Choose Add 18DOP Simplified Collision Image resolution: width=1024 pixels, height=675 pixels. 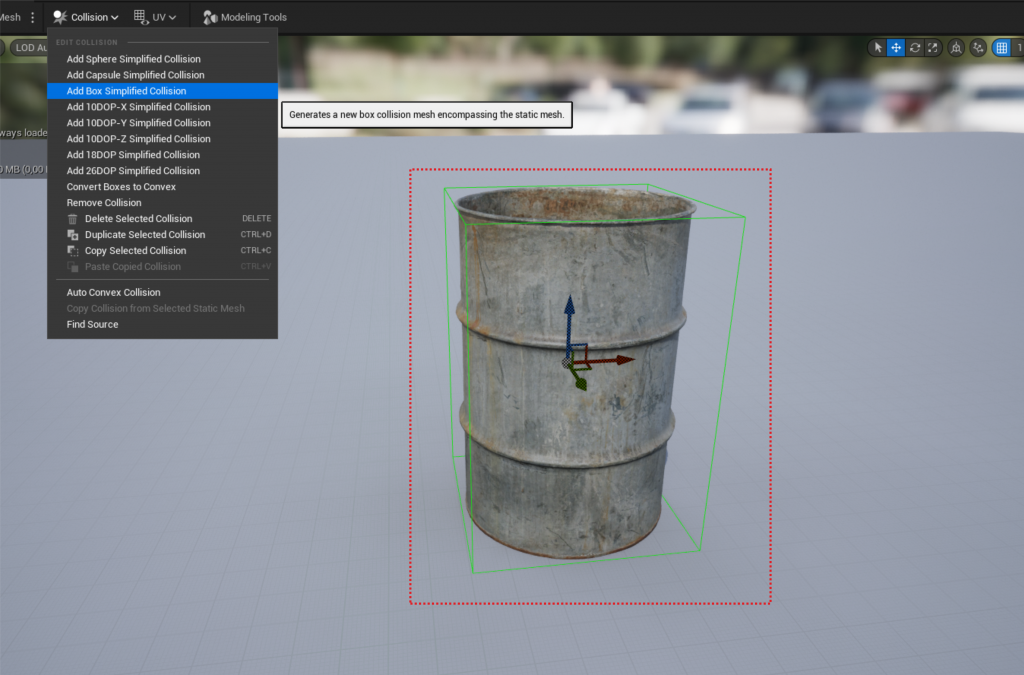tap(163, 155)
